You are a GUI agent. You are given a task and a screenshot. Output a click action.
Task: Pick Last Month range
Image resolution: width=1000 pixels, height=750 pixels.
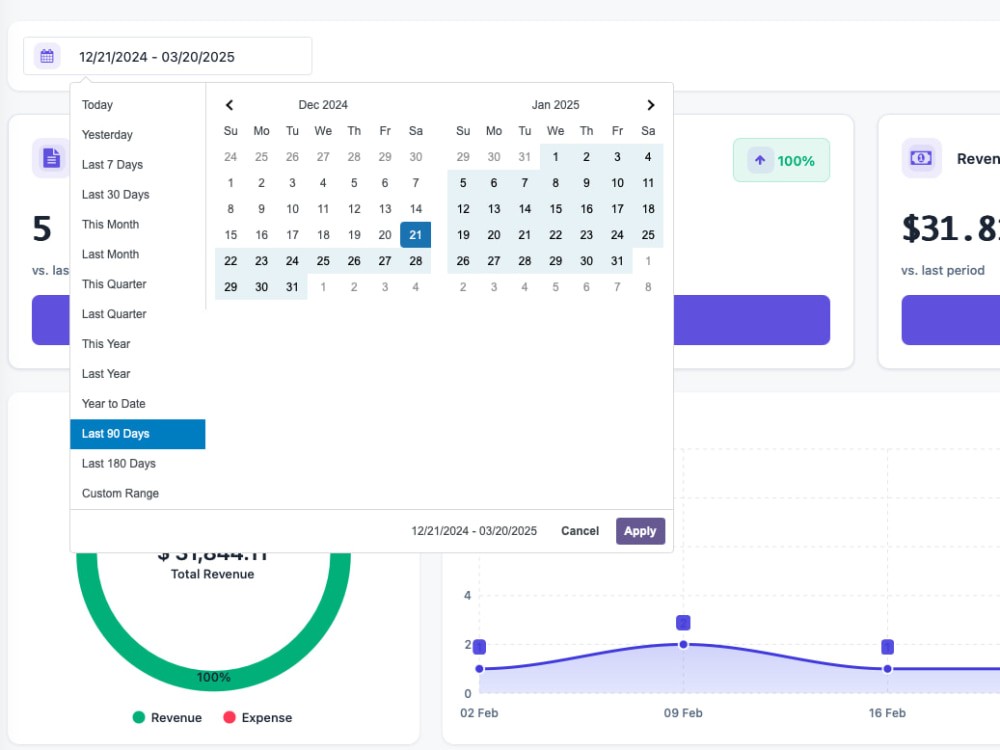[138, 254]
